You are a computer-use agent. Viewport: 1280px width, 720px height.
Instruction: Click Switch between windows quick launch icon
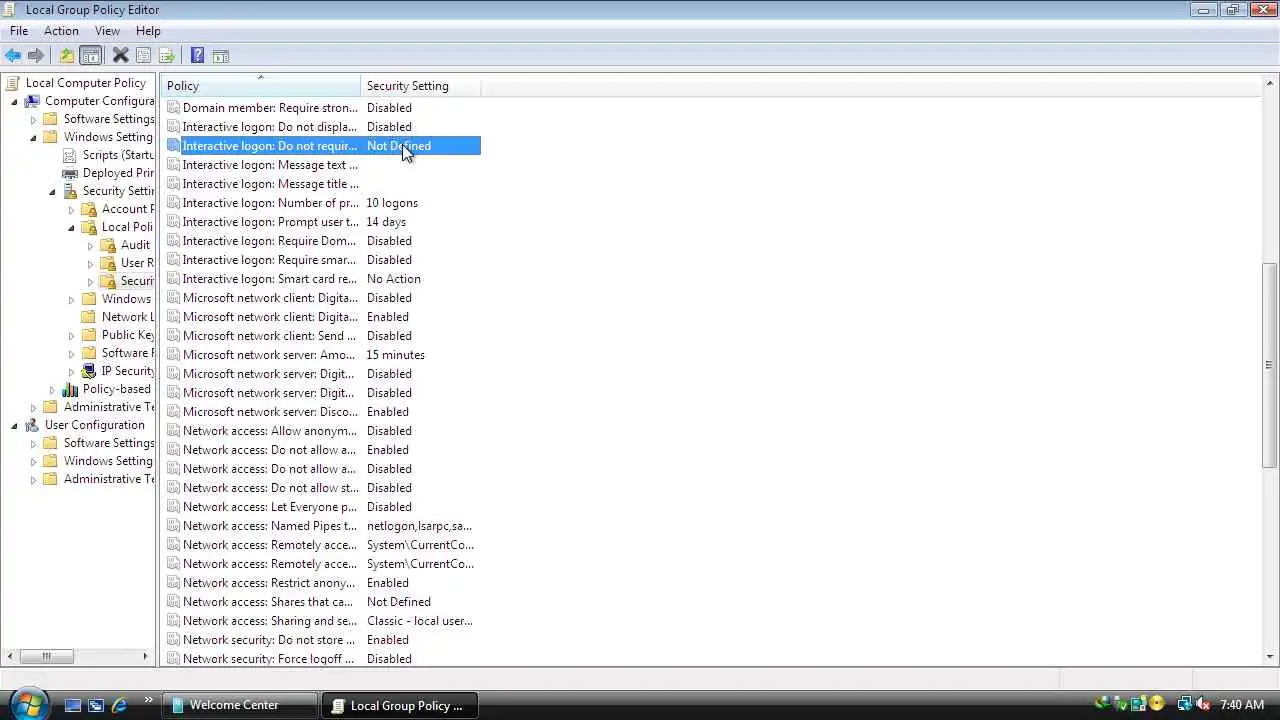click(96, 705)
